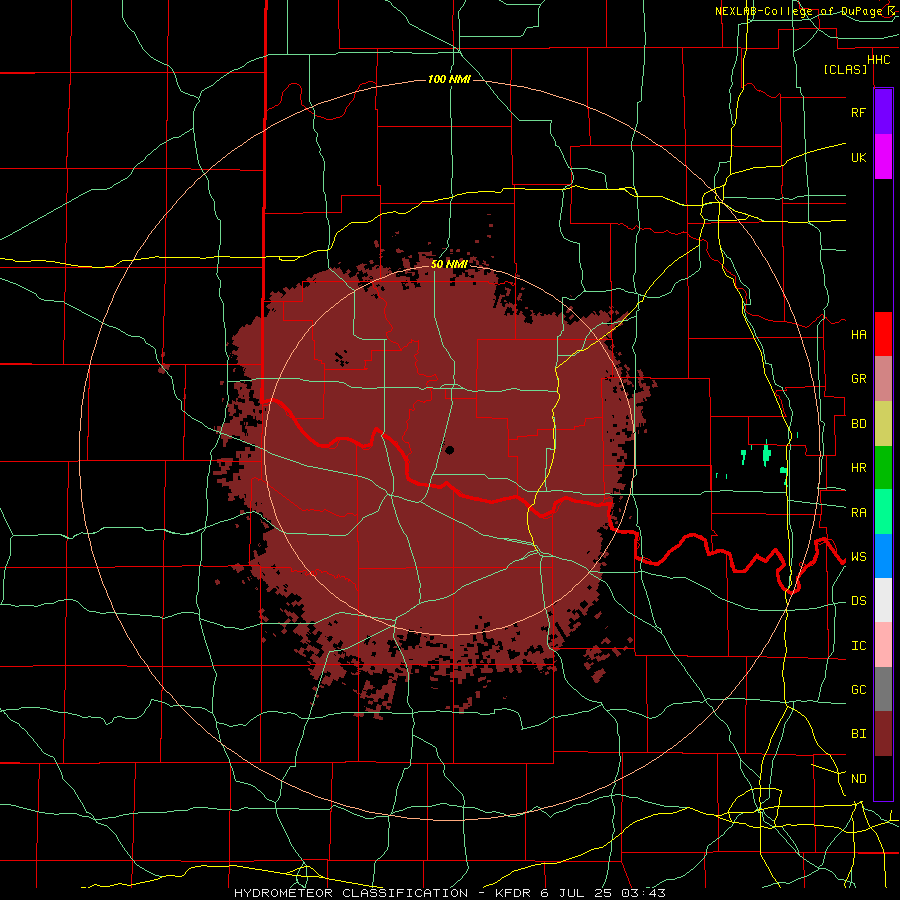The image size is (900, 900).
Task: Click the WS legend label
Action: (858, 557)
